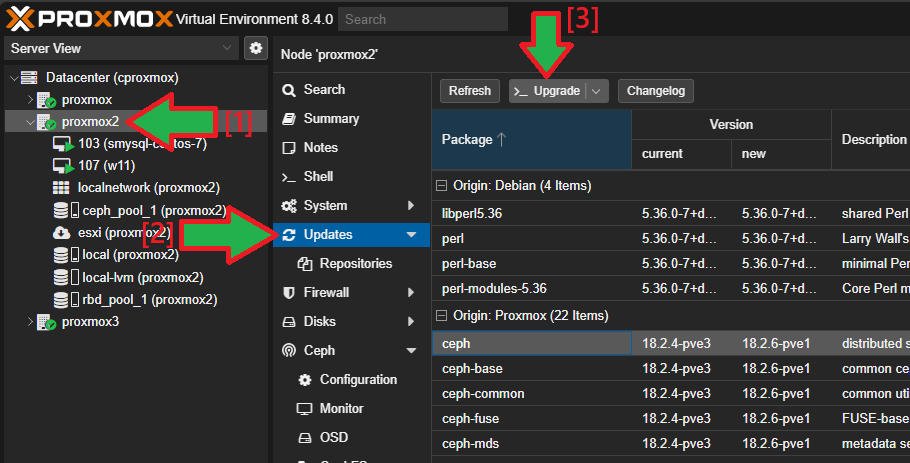Expand the System submenu arrow
910x463 pixels.
tap(411, 205)
